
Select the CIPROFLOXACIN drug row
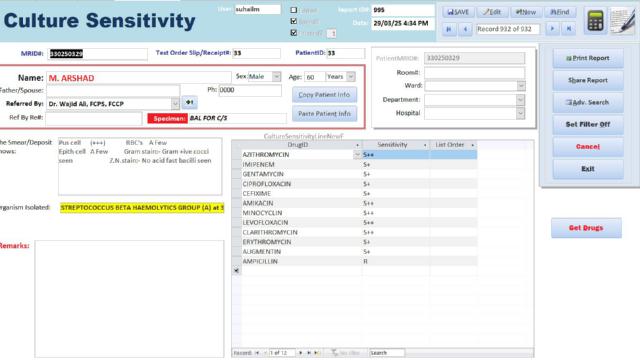click(x=359, y=184)
